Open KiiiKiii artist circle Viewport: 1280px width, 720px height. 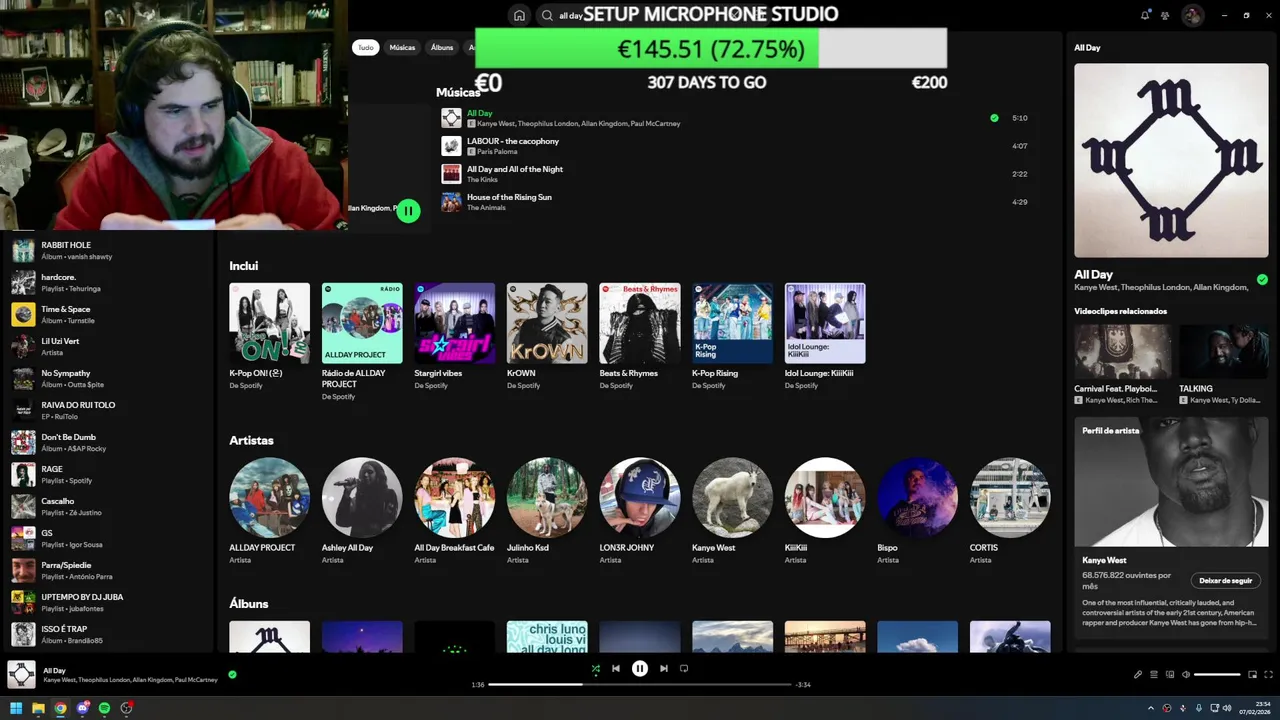pyautogui.click(x=825, y=498)
